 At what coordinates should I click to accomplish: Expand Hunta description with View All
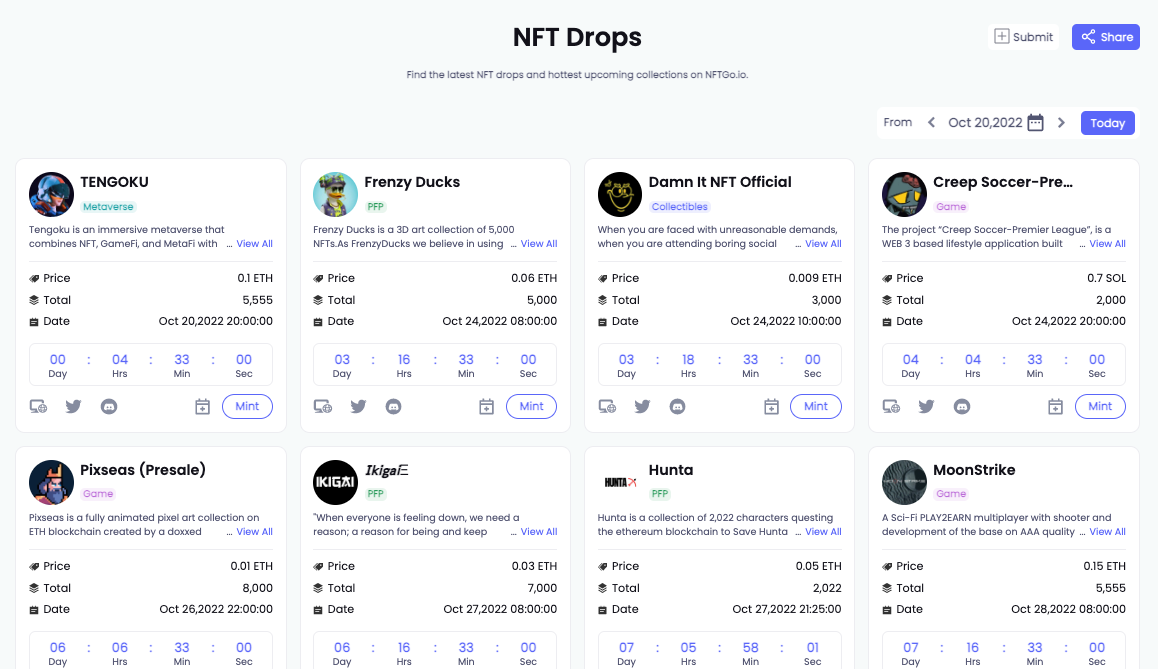[x=823, y=532]
